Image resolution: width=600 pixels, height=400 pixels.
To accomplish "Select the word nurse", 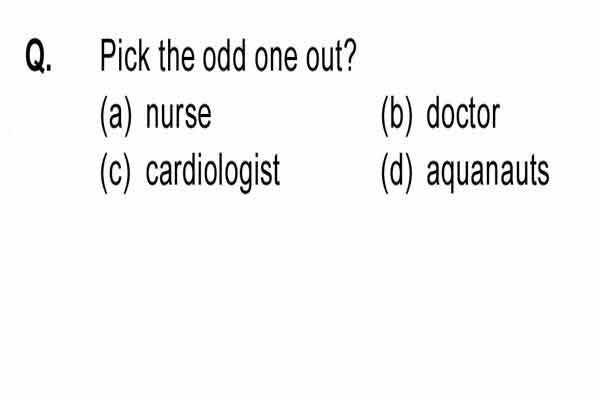I will (x=178, y=115).
